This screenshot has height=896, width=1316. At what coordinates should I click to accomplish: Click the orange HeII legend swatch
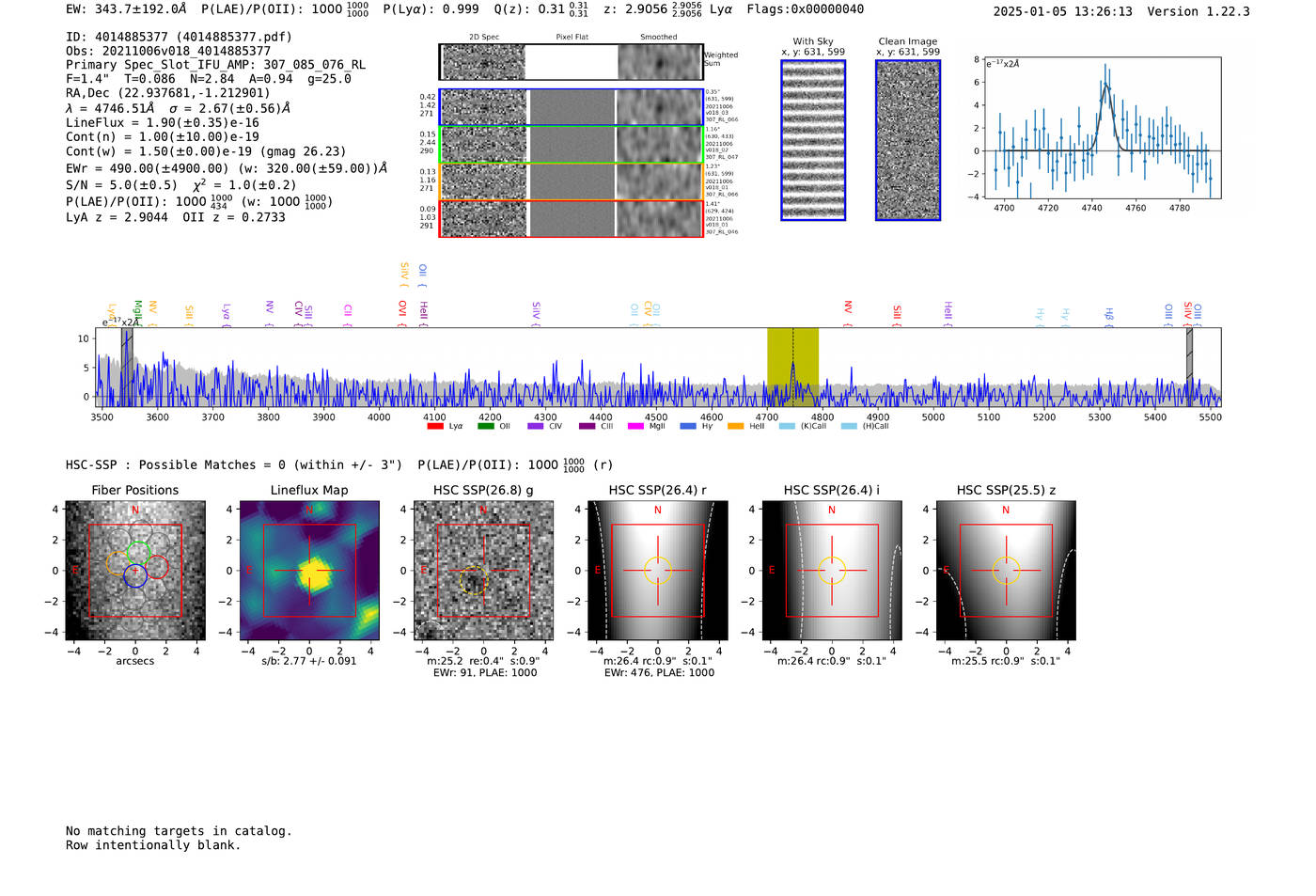[x=736, y=426]
